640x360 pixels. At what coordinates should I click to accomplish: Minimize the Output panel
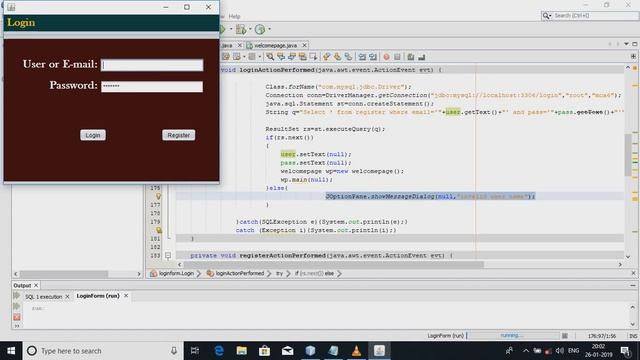point(633,285)
